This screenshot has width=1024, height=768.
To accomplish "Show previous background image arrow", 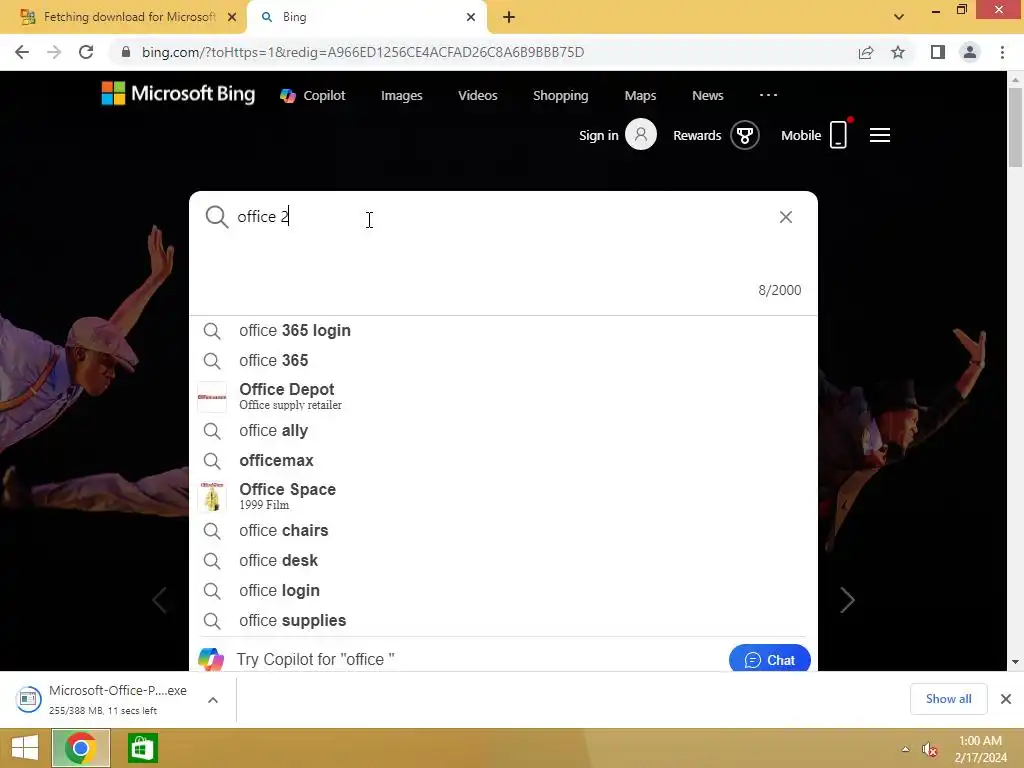I will 159,600.
